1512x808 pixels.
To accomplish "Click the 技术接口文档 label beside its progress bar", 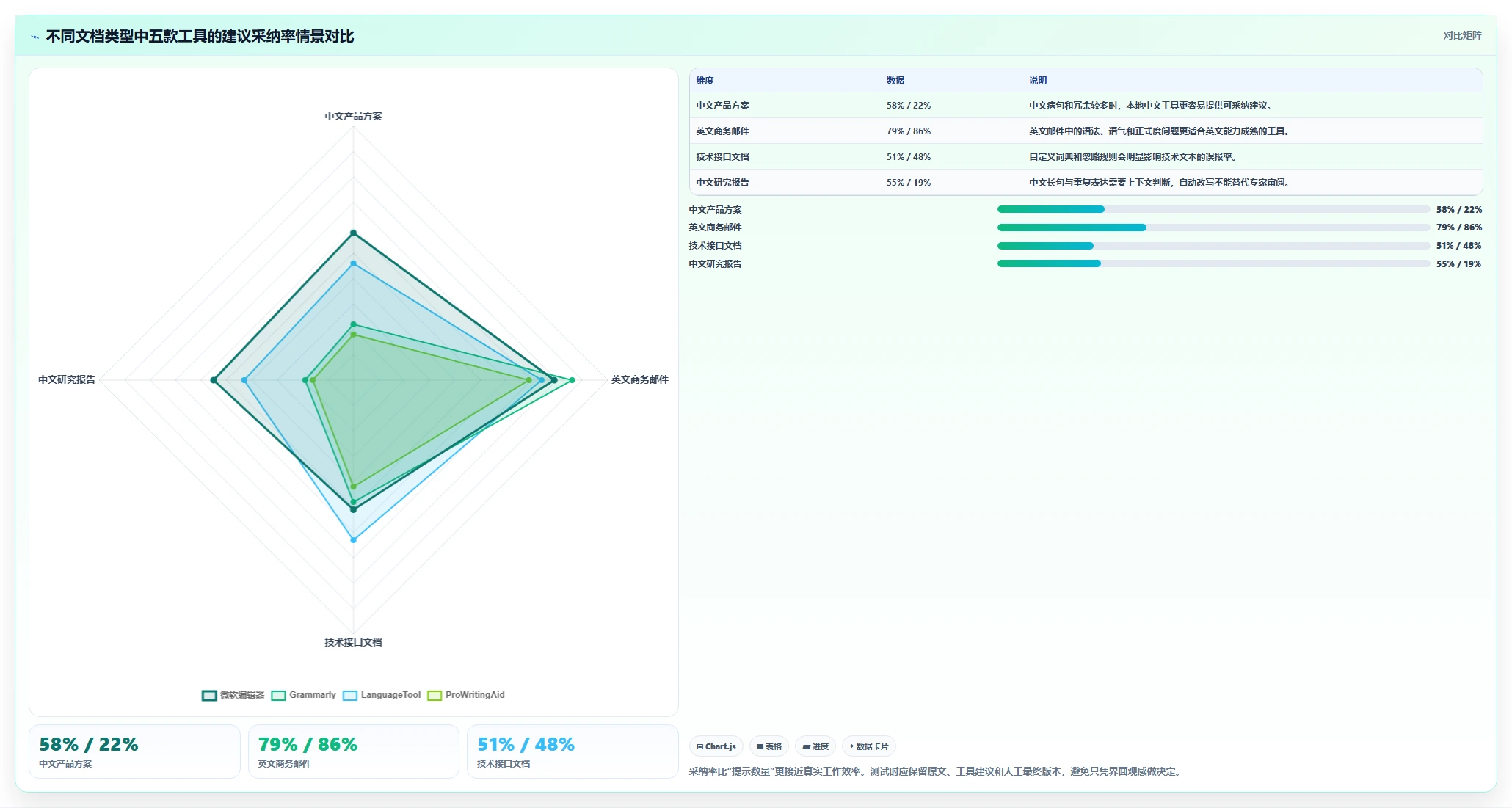I will pyautogui.click(x=715, y=246).
